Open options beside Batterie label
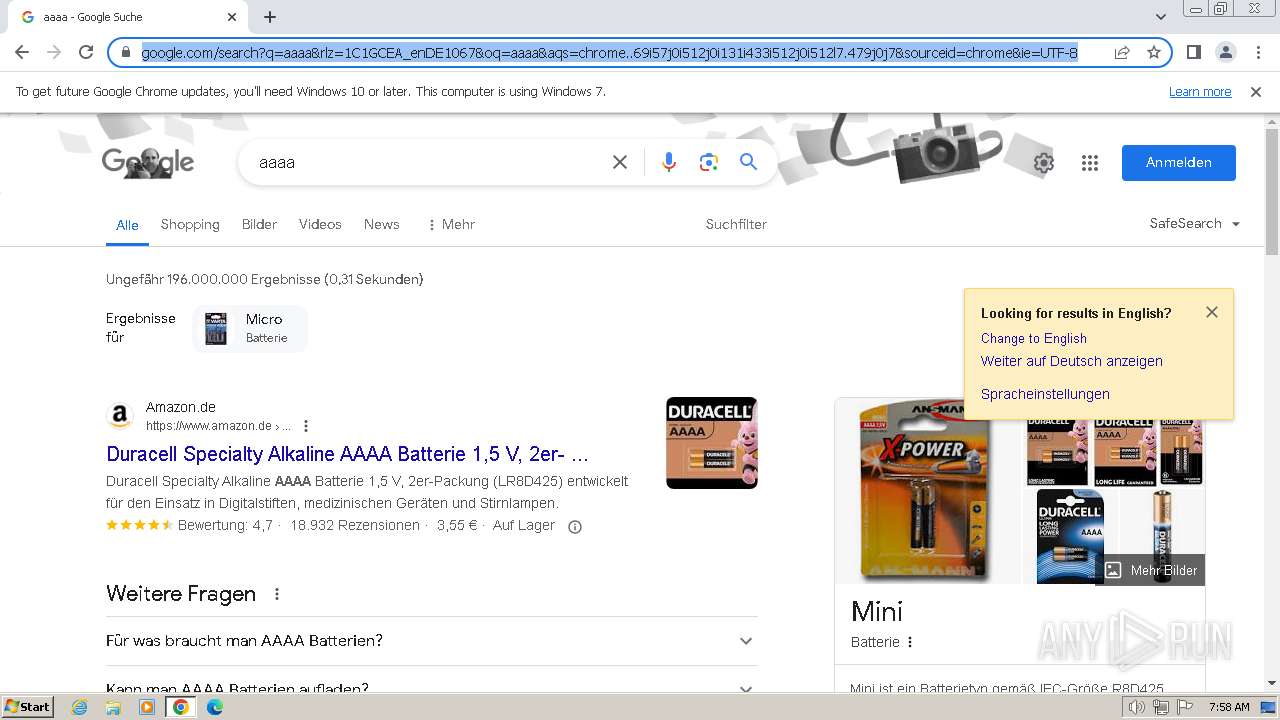The width and height of the screenshot is (1280, 720). [x=910, y=642]
